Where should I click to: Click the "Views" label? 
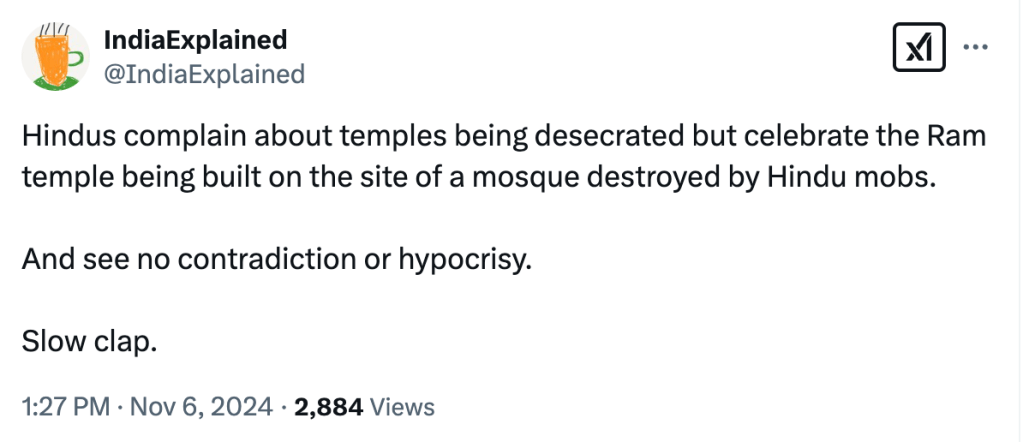(402, 407)
